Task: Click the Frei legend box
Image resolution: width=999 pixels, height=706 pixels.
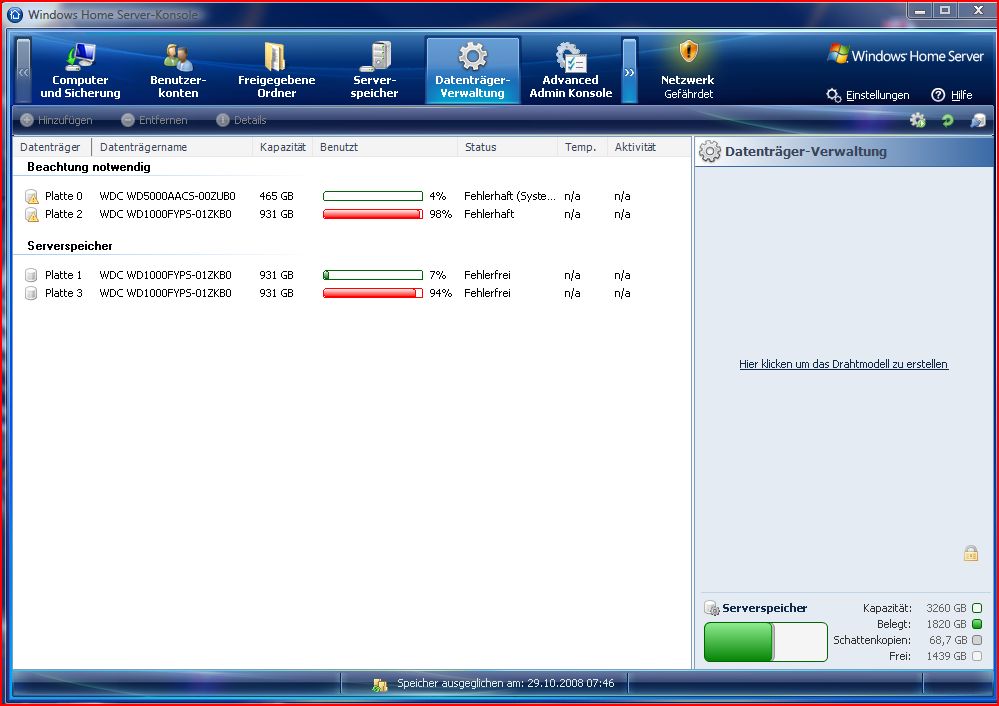Action: (977, 656)
